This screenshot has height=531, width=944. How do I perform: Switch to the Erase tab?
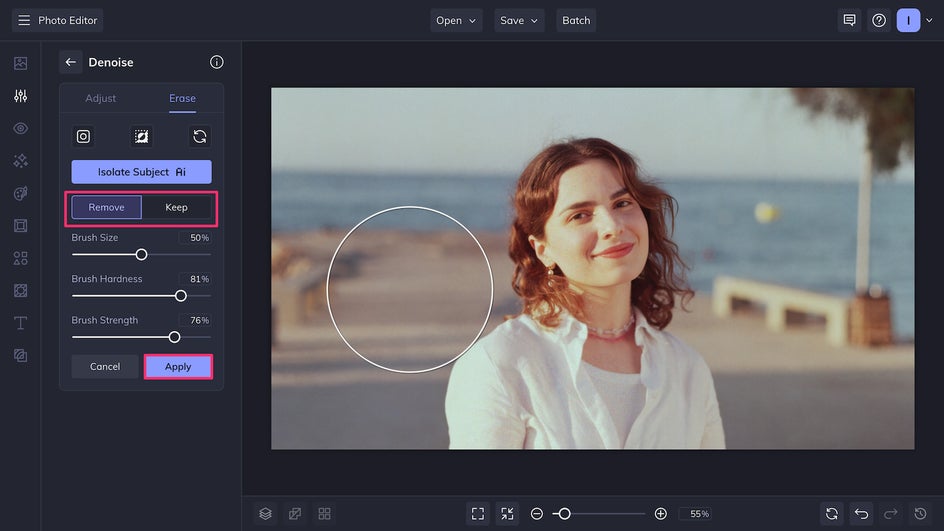click(182, 98)
